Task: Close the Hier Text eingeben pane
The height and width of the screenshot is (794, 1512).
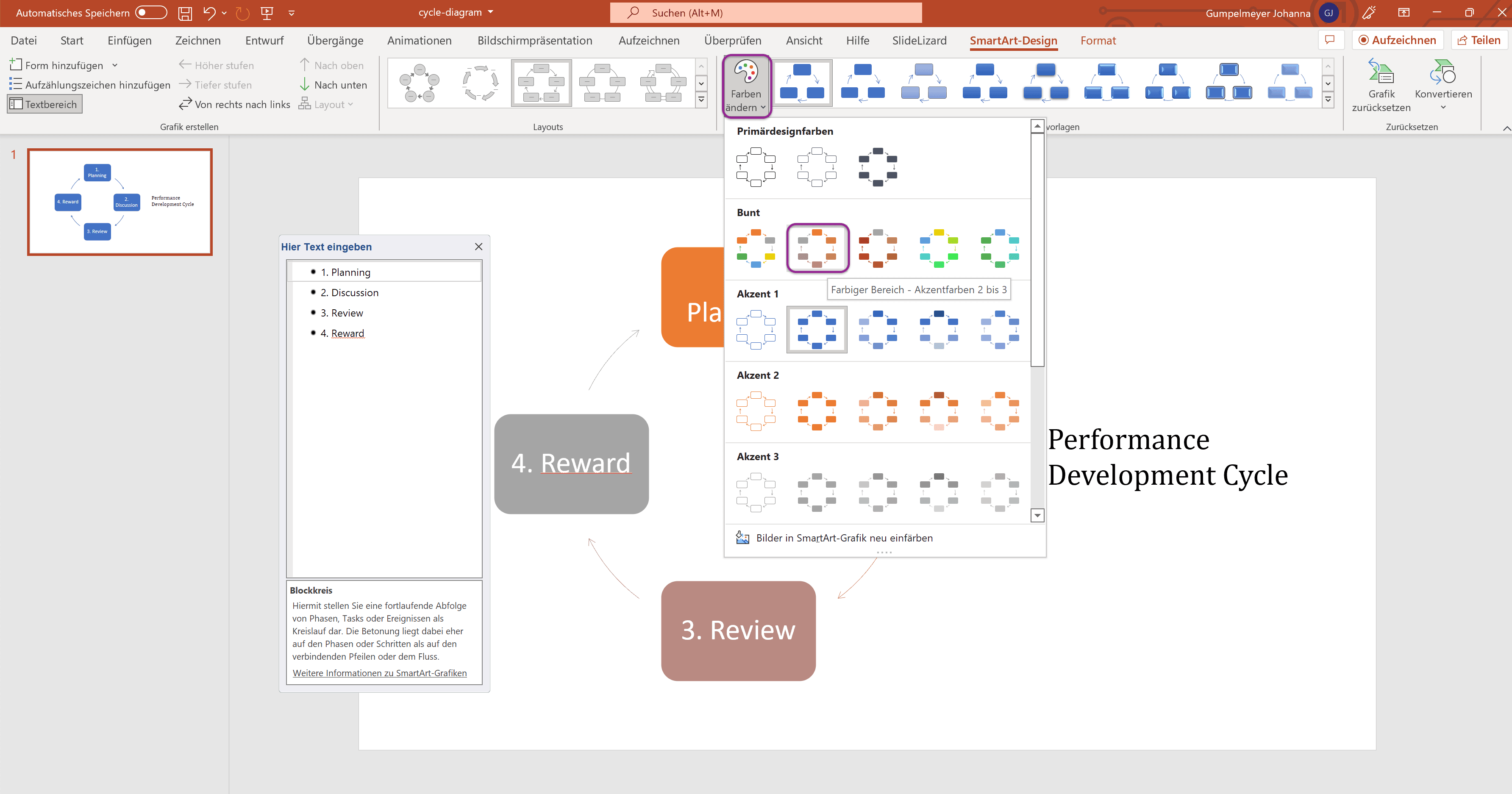Action: pos(478,247)
